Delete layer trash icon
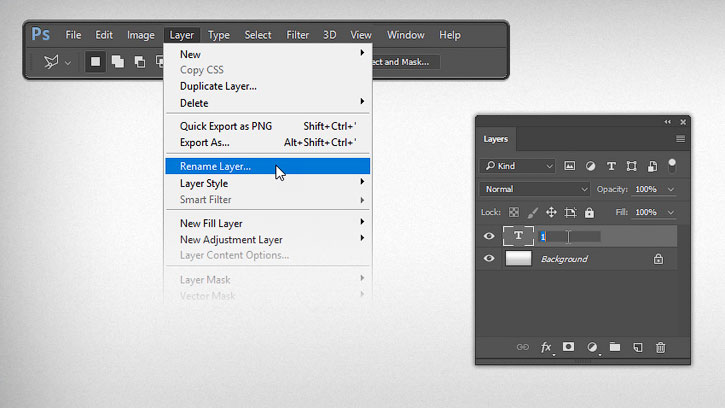The height and width of the screenshot is (408, 725). coord(661,347)
